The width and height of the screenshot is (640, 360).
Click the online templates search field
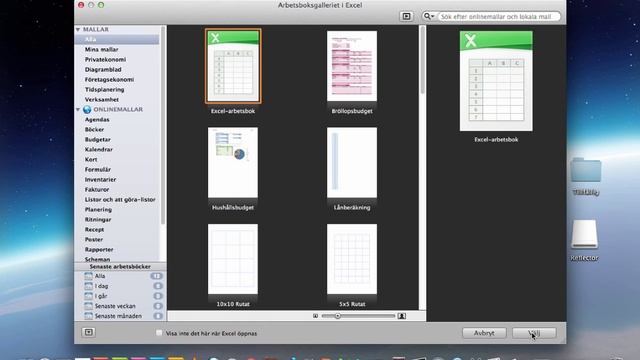(498, 16)
